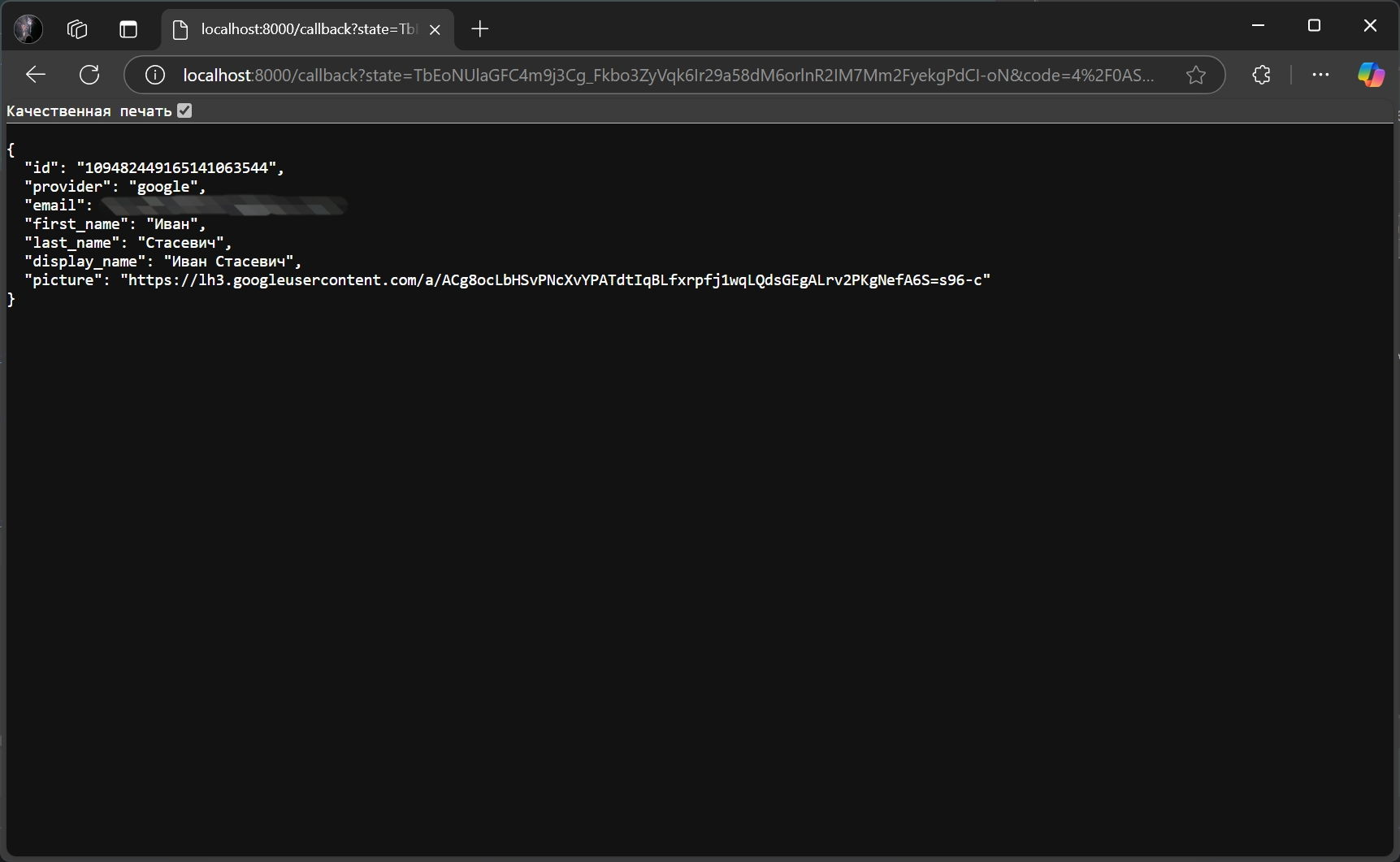Click the document favicon on the active tab
The height and width of the screenshot is (862, 1400).
pyautogui.click(x=180, y=29)
